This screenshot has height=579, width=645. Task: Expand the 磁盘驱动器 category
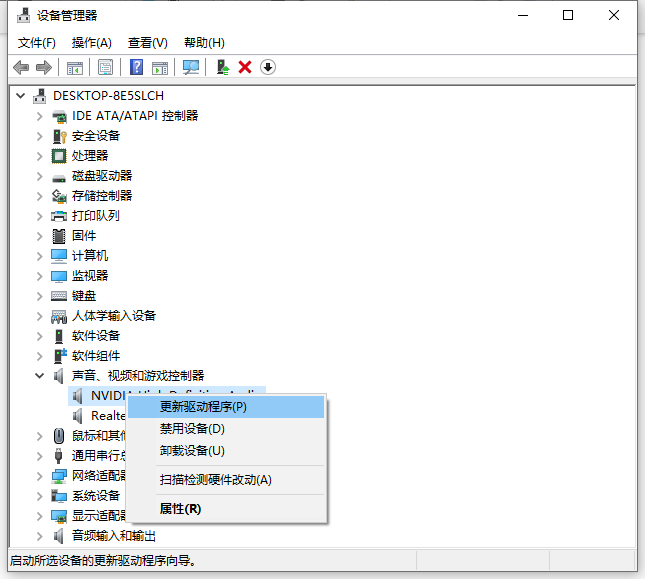coord(40,176)
